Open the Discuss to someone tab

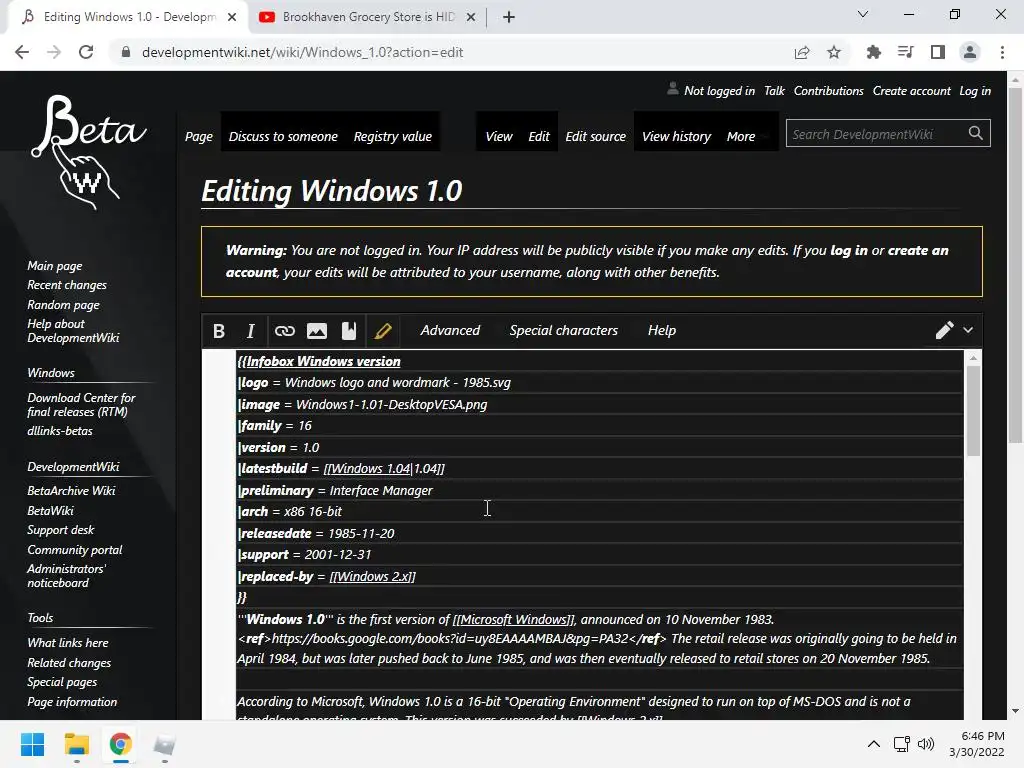(283, 136)
